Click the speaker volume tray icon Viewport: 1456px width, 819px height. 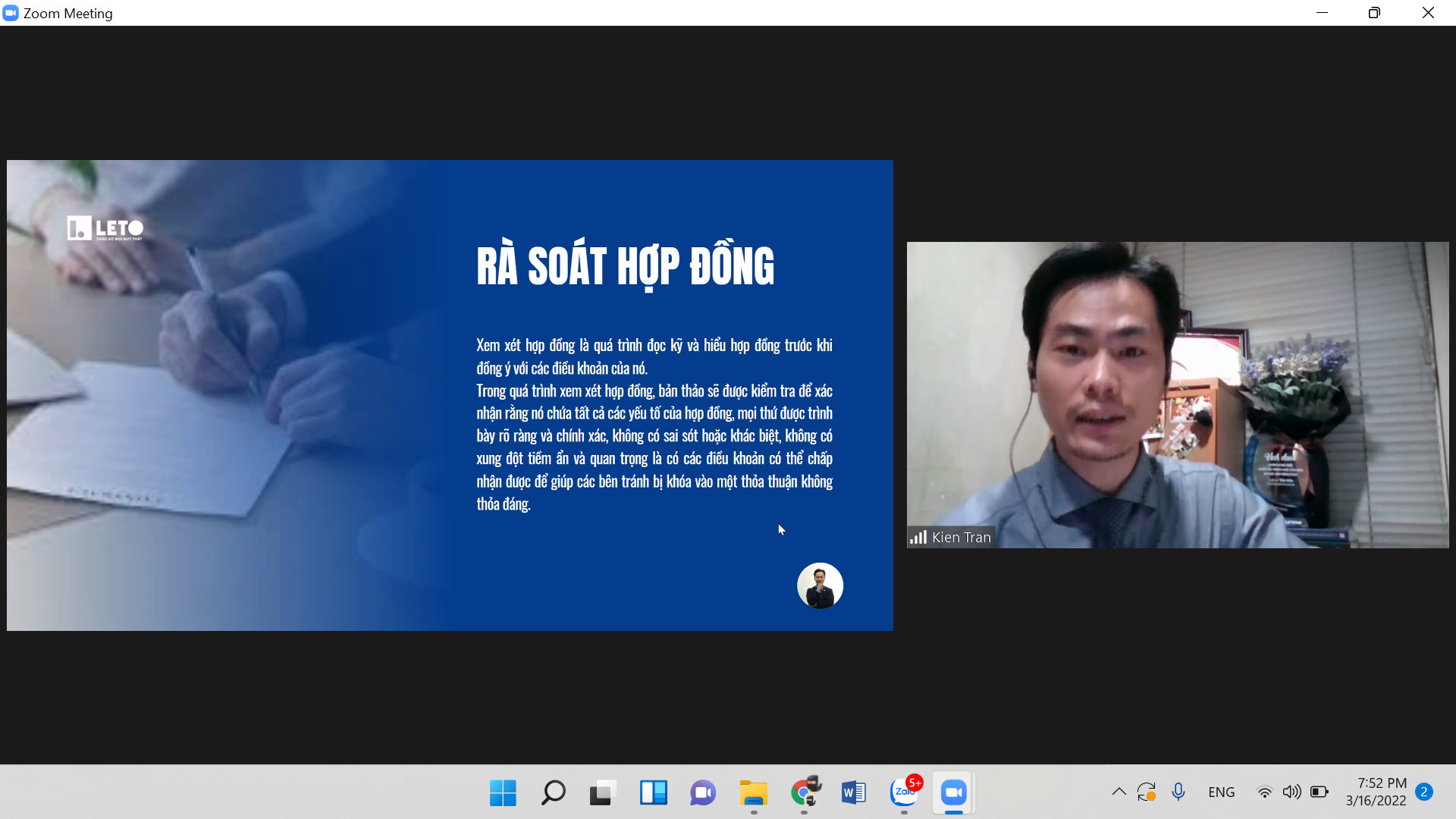[1291, 792]
